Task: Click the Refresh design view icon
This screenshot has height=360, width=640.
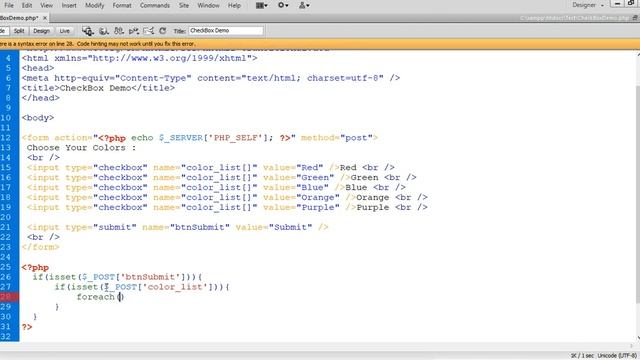Action: pos(162,31)
